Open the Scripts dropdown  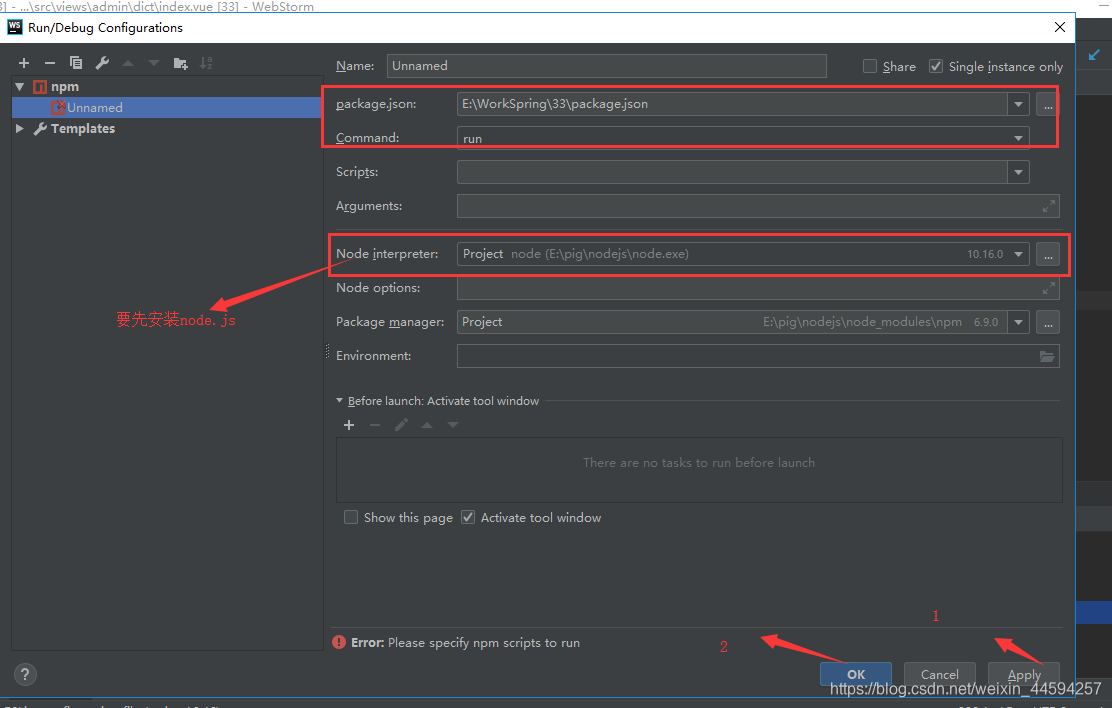pyautogui.click(x=1018, y=172)
